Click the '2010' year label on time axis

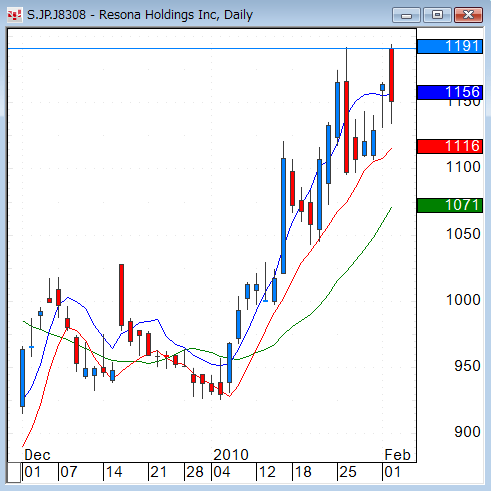point(231,455)
